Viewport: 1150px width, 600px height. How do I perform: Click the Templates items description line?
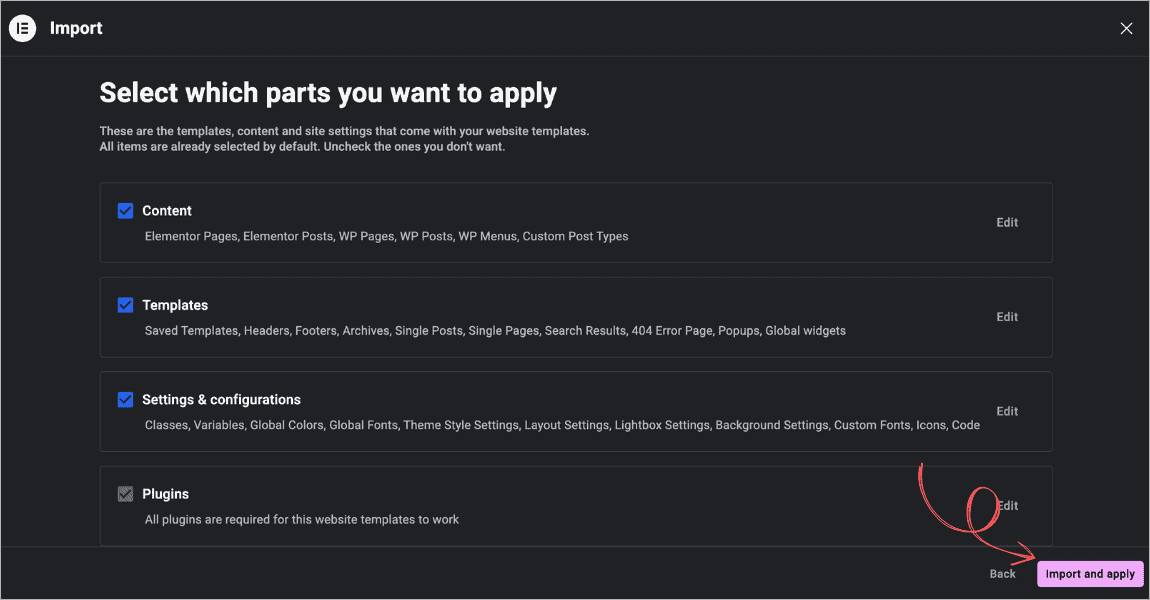(495, 331)
